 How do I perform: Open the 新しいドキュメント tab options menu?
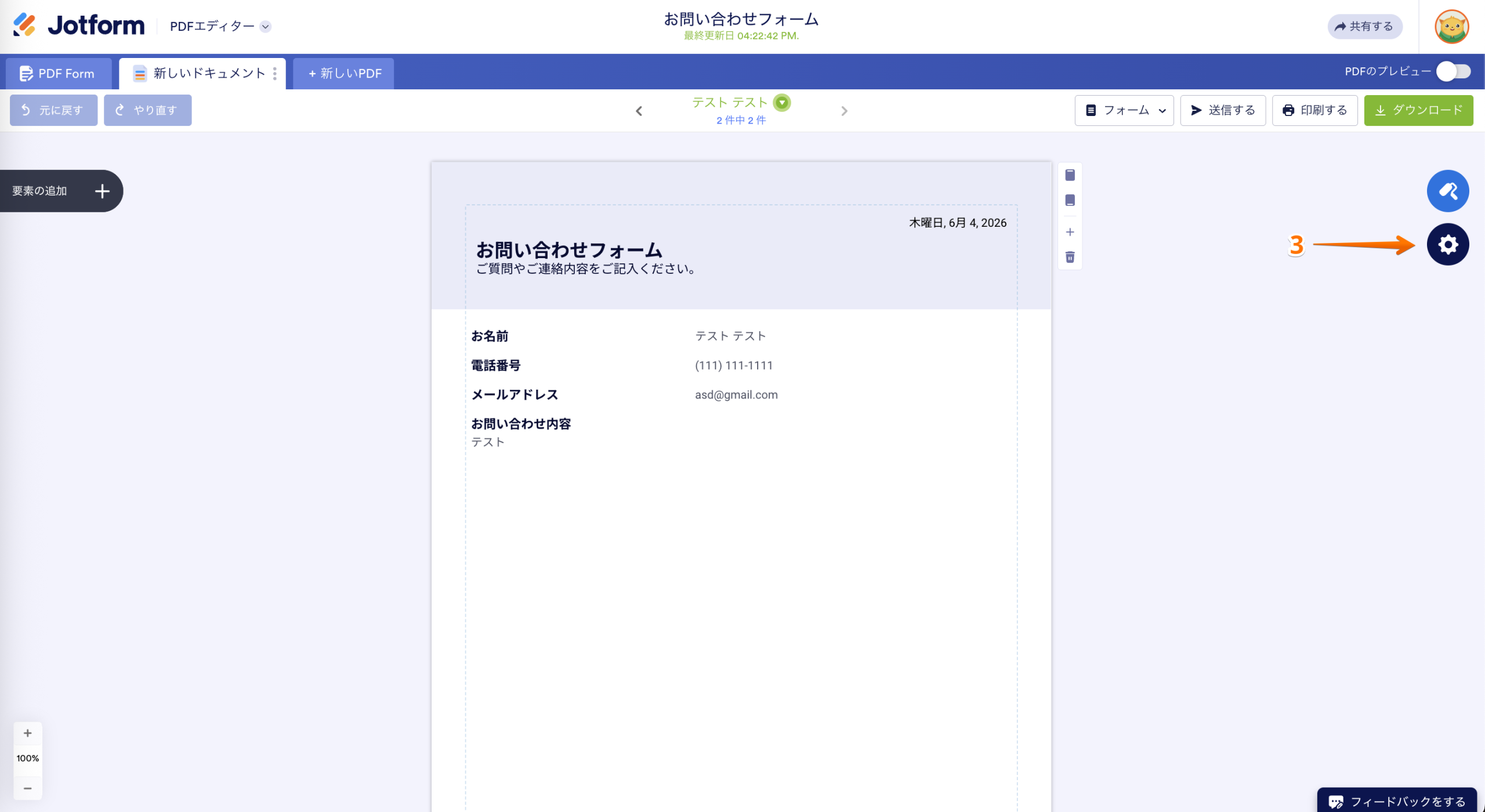[x=275, y=74]
